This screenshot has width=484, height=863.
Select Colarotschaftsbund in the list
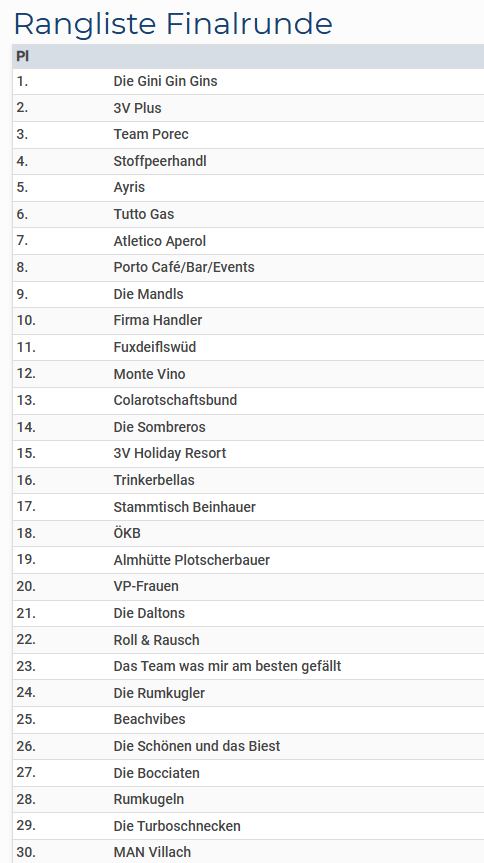[x=175, y=400]
